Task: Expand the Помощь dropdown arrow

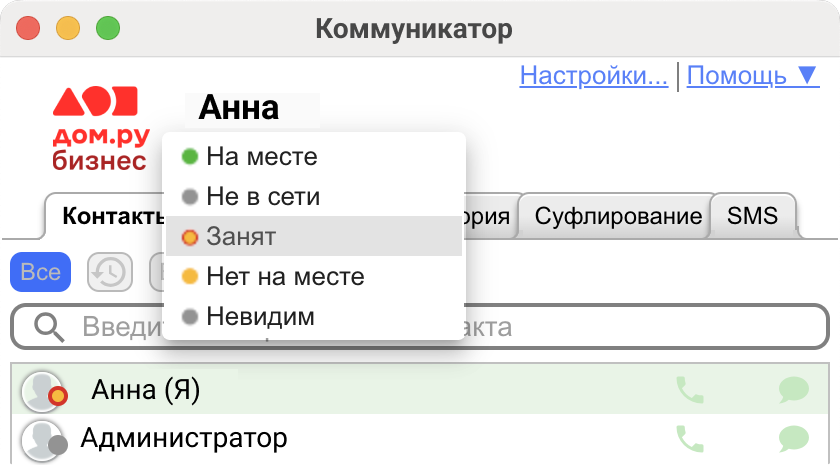Action: point(807,76)
